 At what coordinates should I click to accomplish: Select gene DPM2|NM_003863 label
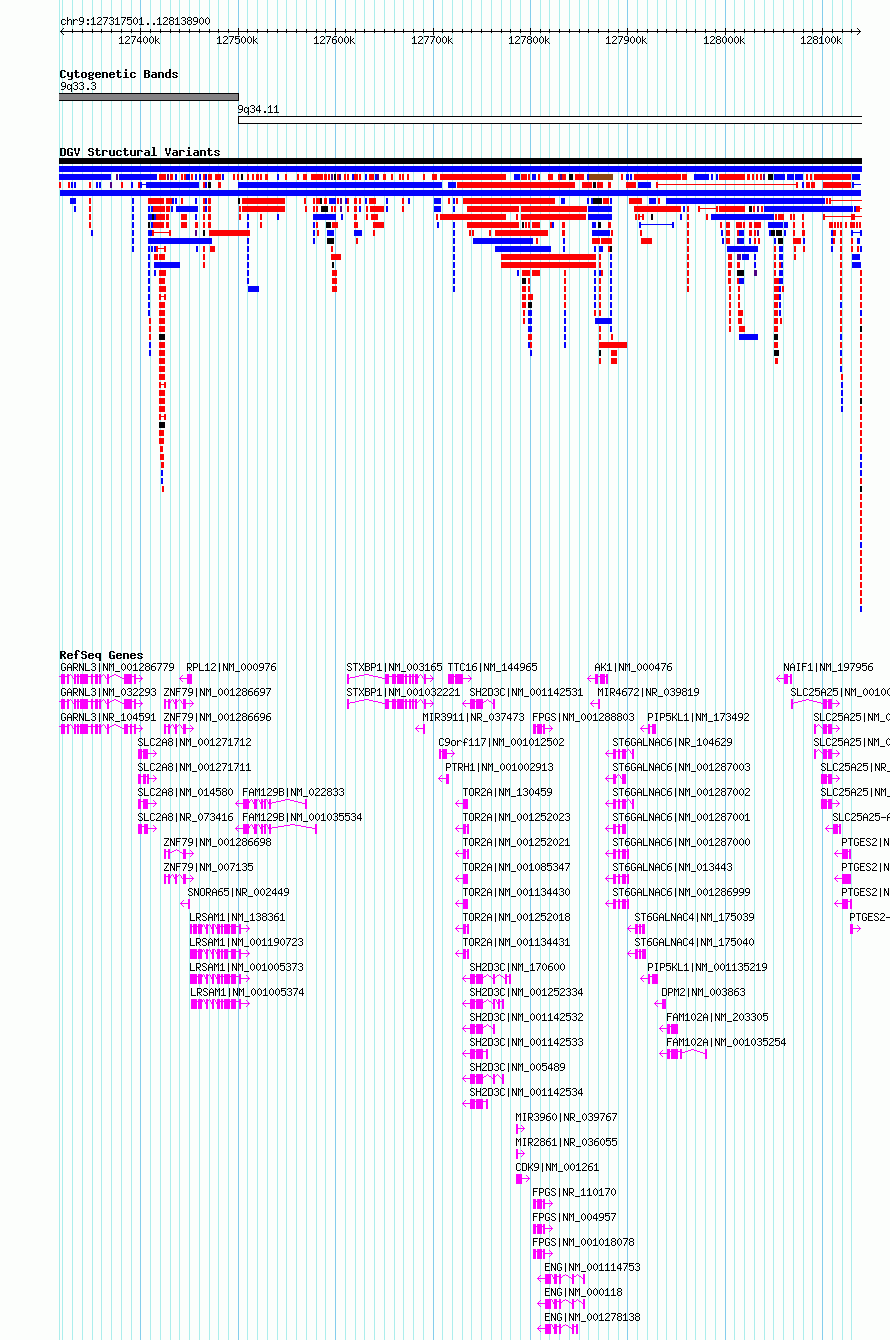tap(704, 992)
